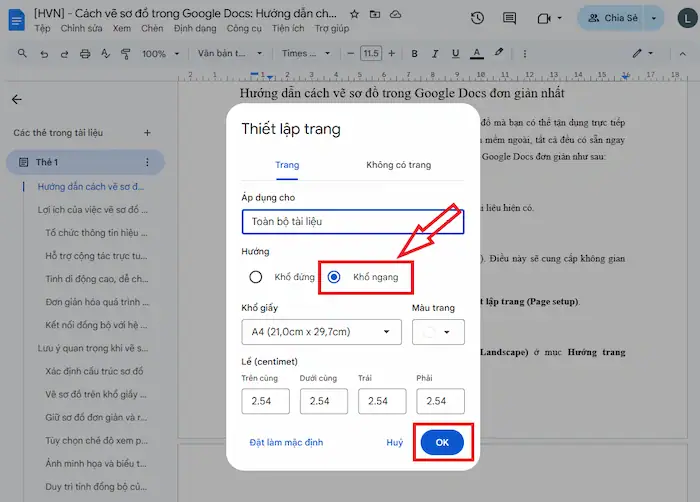
Task: Open more toolbar options (three dots)
Action: 525,54
